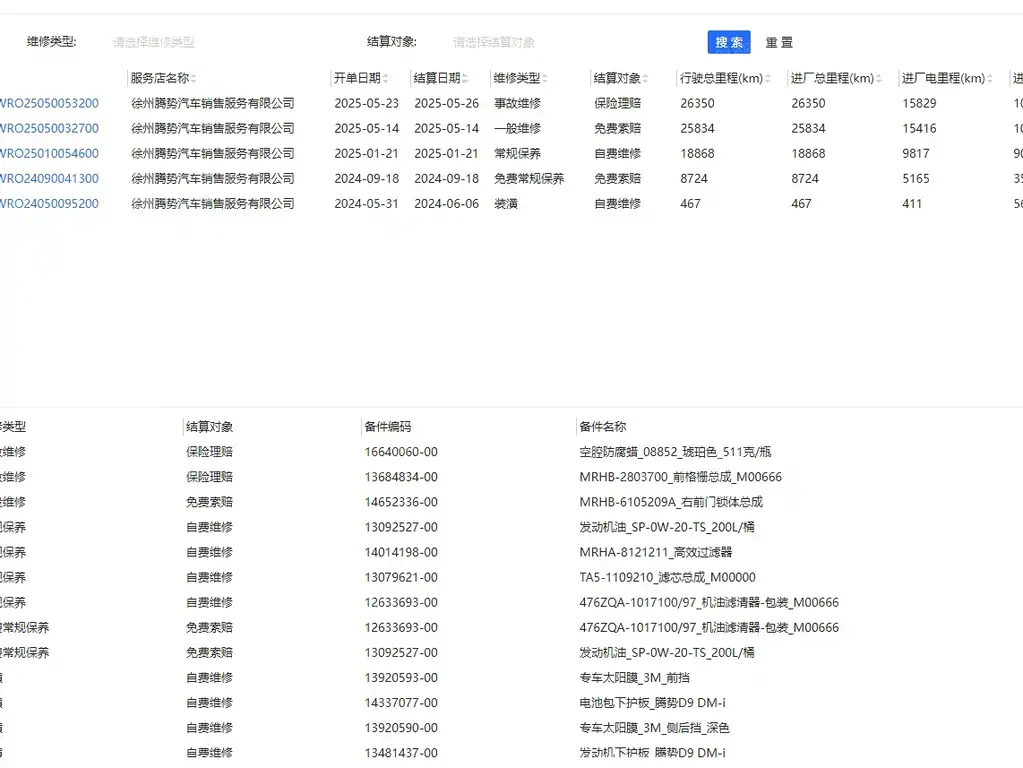Select the 备件编码 16640060-00 row
Image resolution: width=1023 pixels, height=768 pixels.
512,452
